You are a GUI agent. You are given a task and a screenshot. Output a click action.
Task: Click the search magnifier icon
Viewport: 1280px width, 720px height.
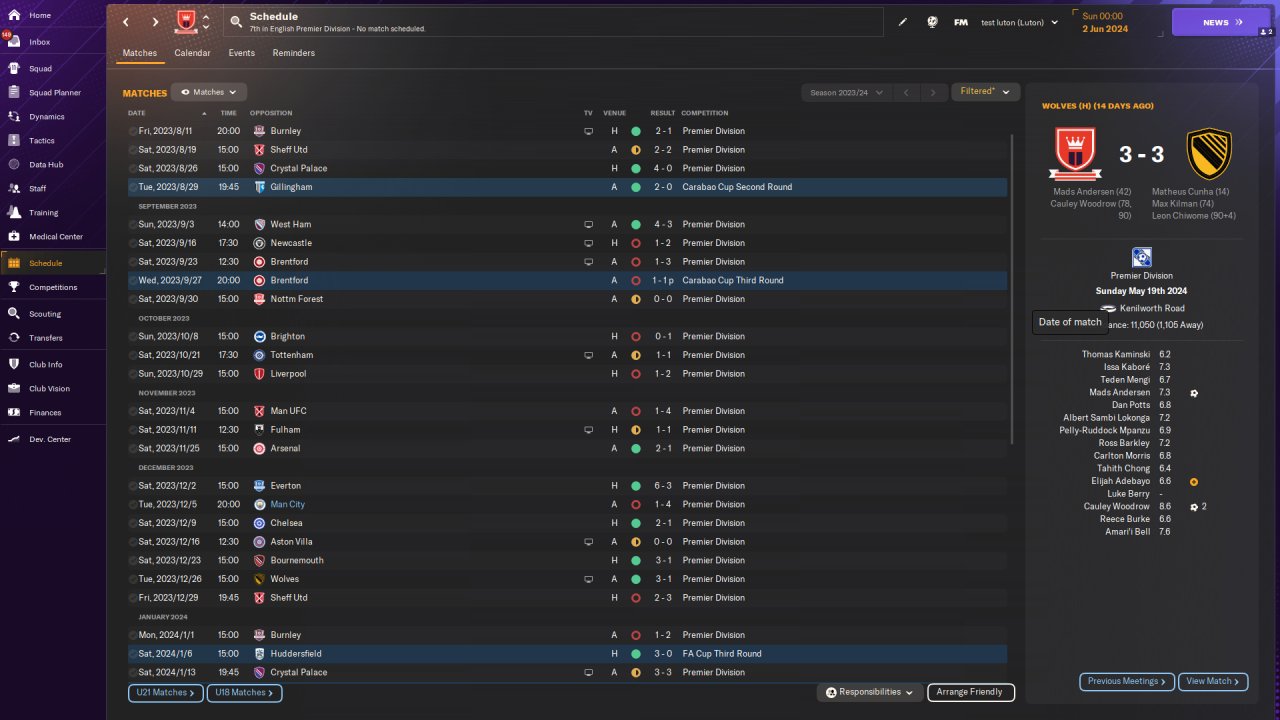click(236, 21)
